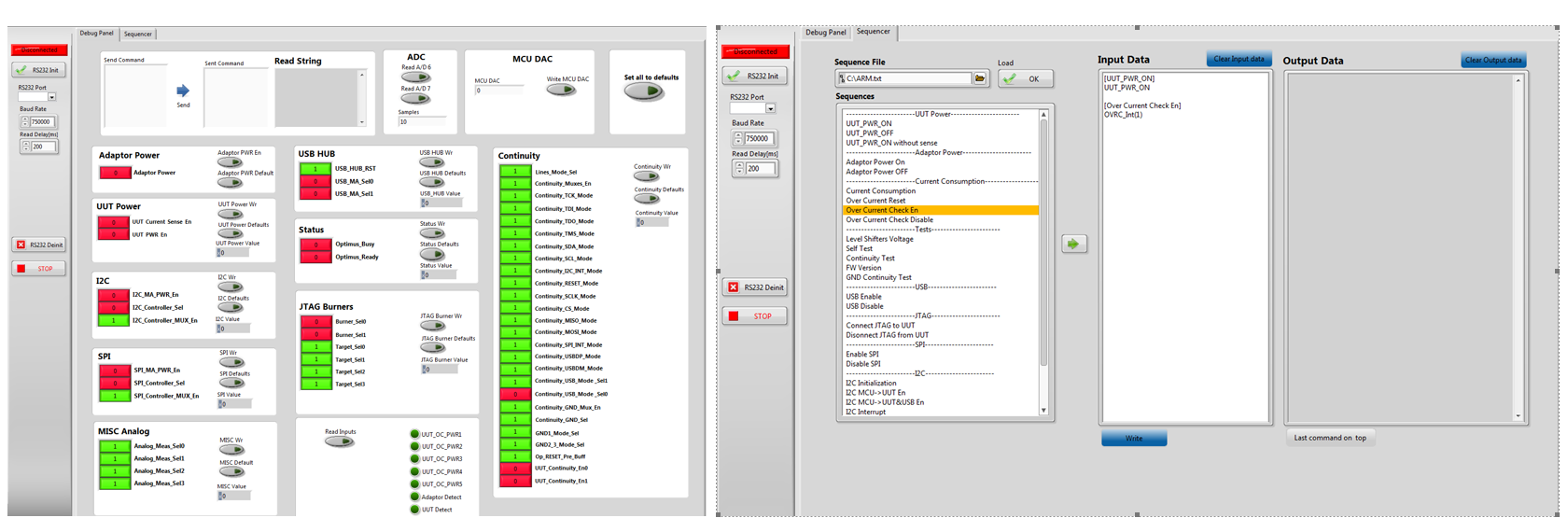Toggle the Adaptor Power indicator bit
Image resolution: width=1568 pixels, height=532 pixels.
[x=115, y=173]
